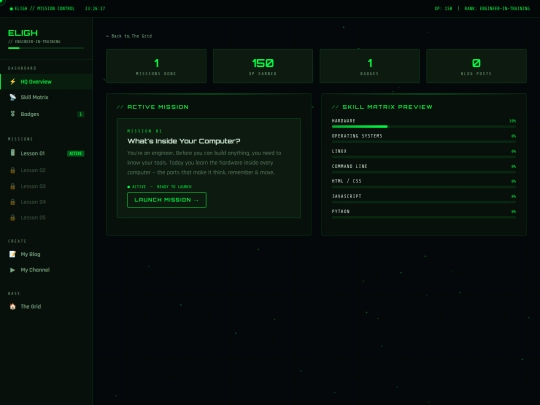Click the lock icon on Lesson 05
Viewport: 540px width, 405px height.
[13, 217]
